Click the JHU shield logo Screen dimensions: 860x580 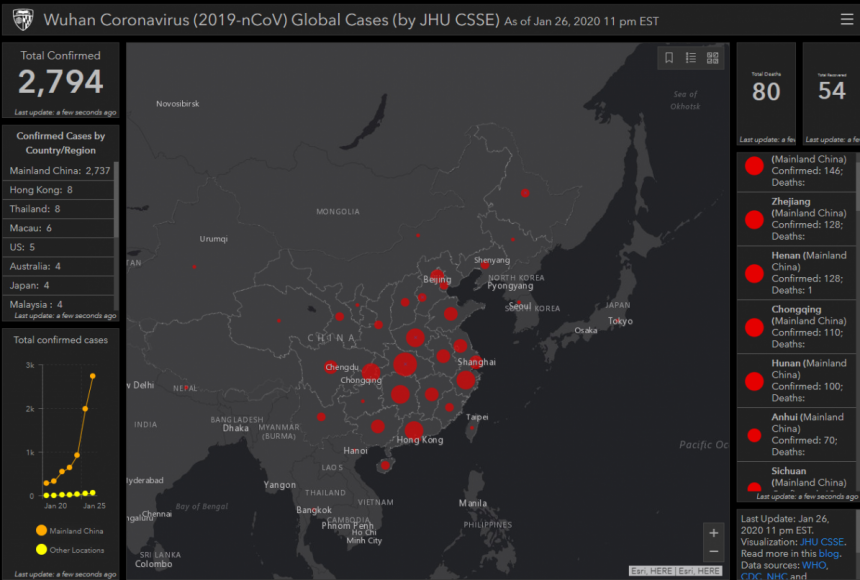coord(22,19)
